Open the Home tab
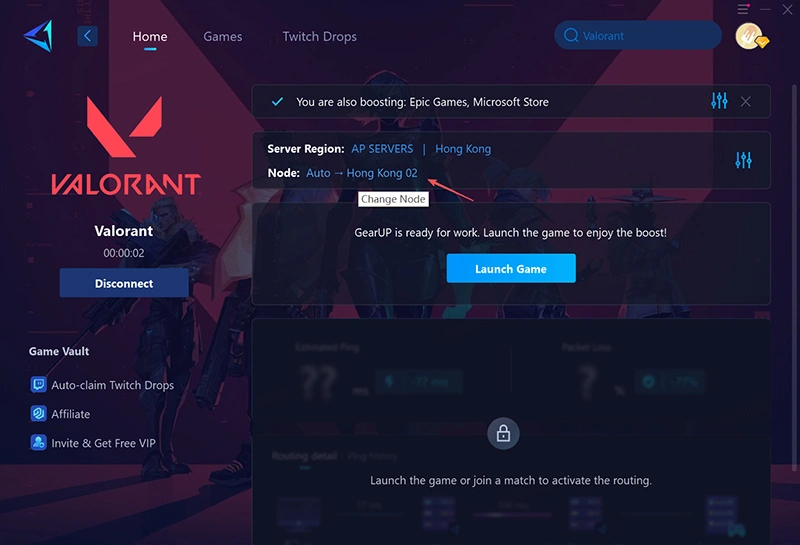The width and height of the screenshot is (800, 545). 149,36
